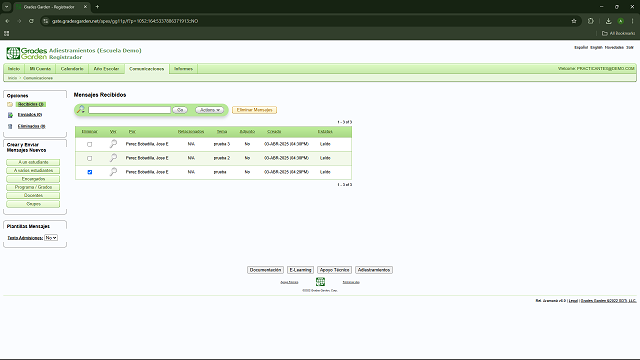Open the Actions dropdown menu
640x360 pixels.
click(x=210, y=110)
